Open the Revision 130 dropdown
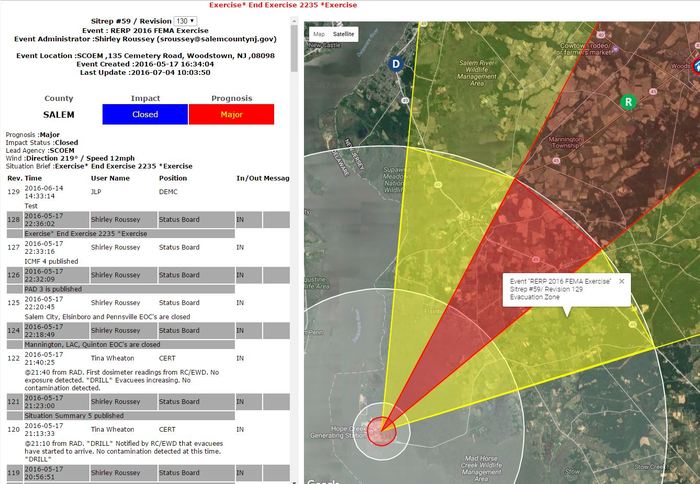This screenshot has width=700, height=484. point(185,21)
